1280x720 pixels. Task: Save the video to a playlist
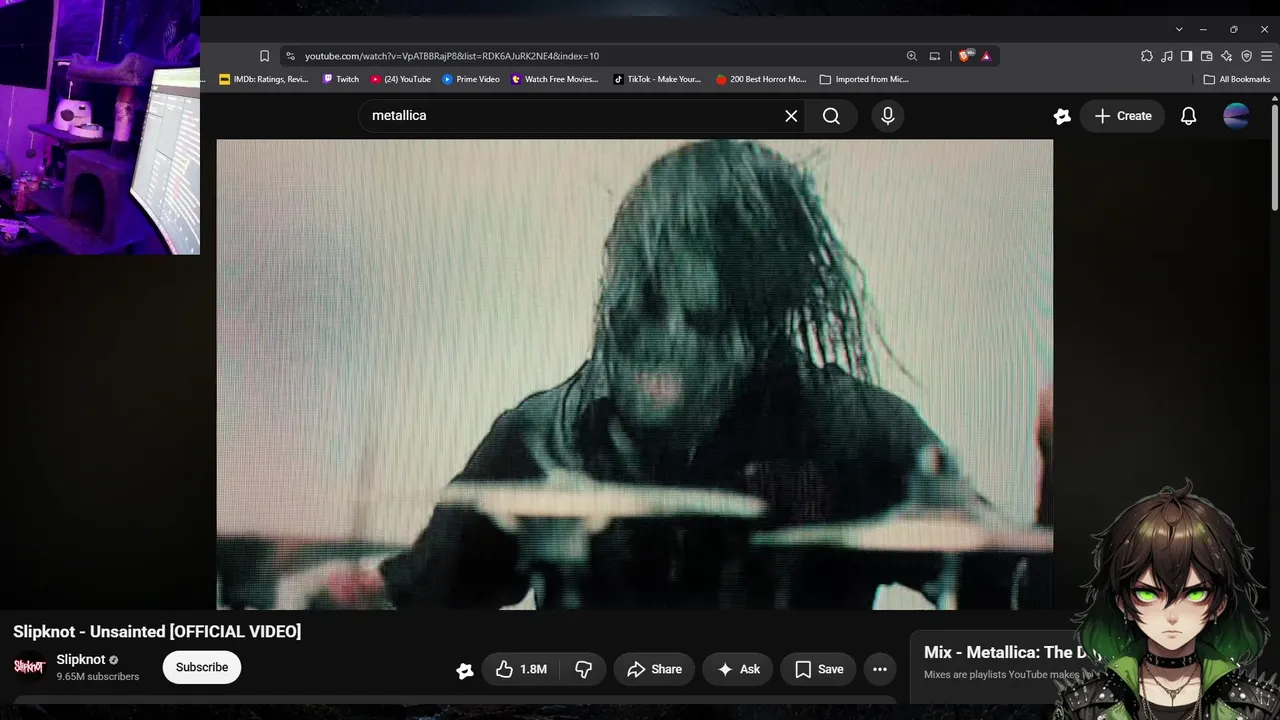[819, 669]
